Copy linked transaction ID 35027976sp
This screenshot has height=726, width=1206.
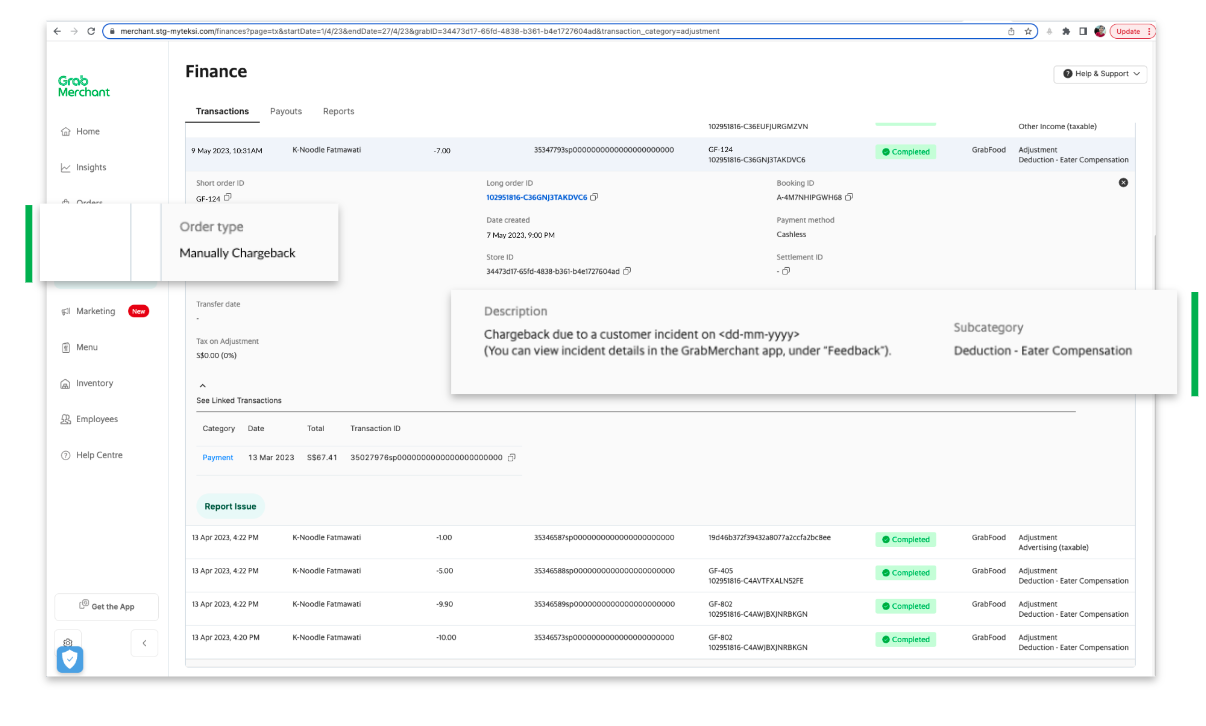(x=512, y=457)
